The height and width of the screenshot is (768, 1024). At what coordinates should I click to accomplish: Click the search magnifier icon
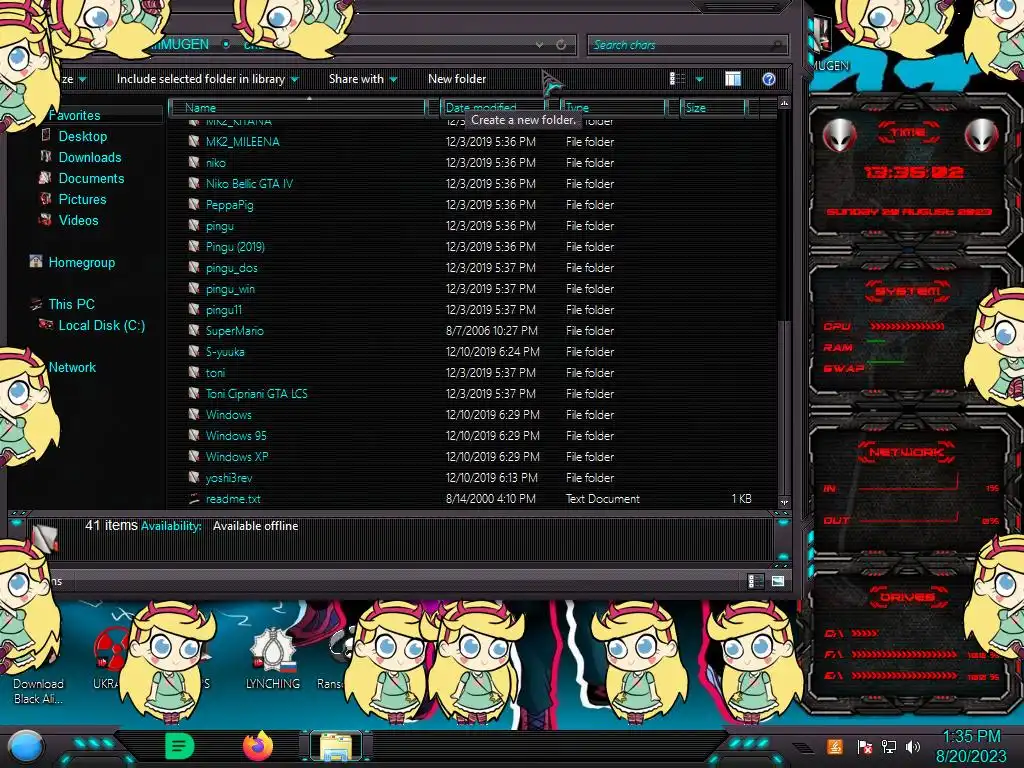pyautogui.click(x=777, y=45)
